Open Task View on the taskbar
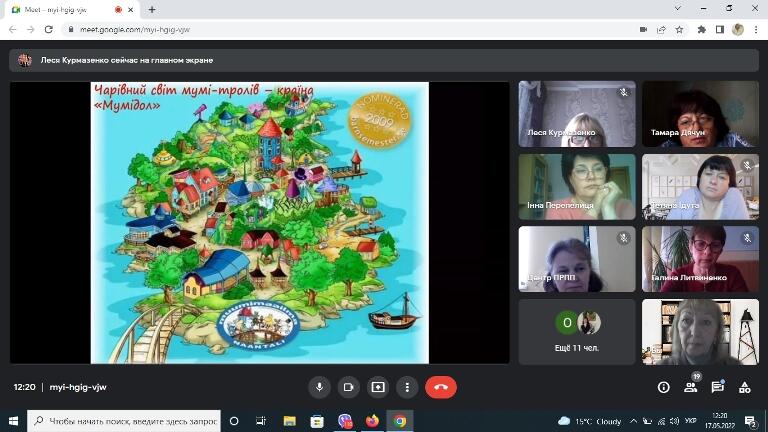Image resolution: width=768 pixels, height=432 pixels. 261,421
